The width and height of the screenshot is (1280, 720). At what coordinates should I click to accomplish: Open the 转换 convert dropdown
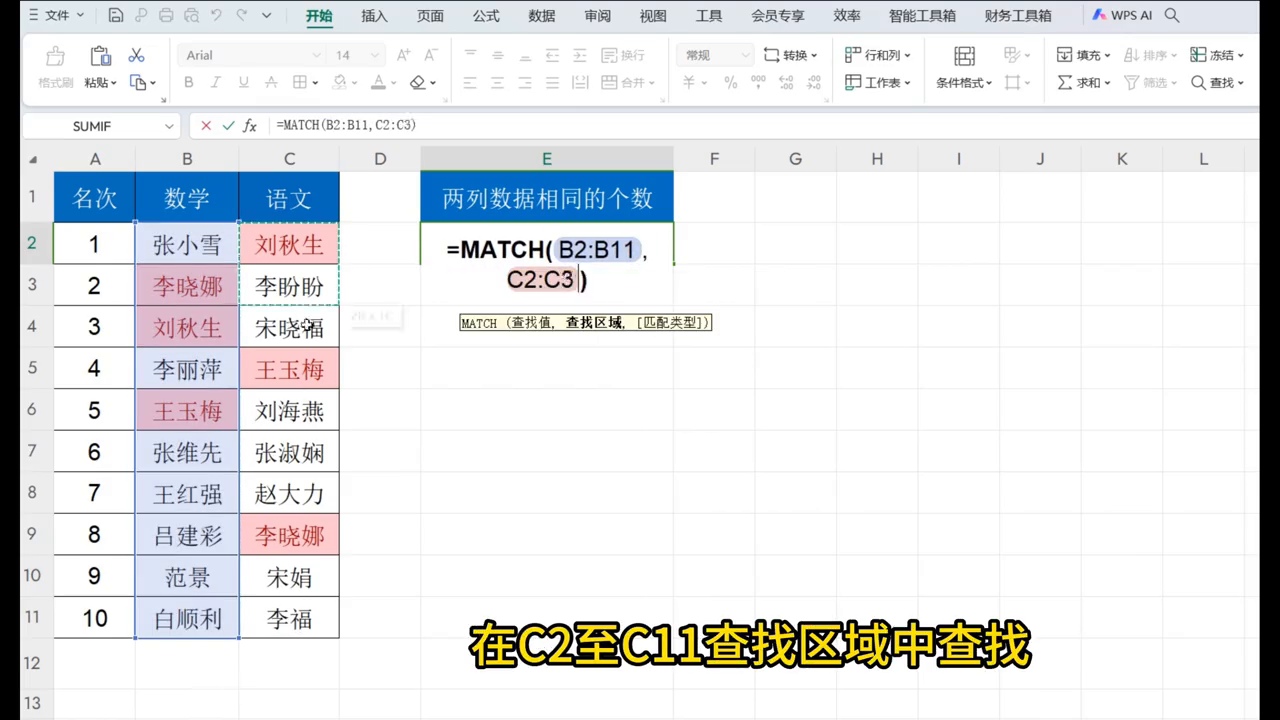(x=791, y=55)
